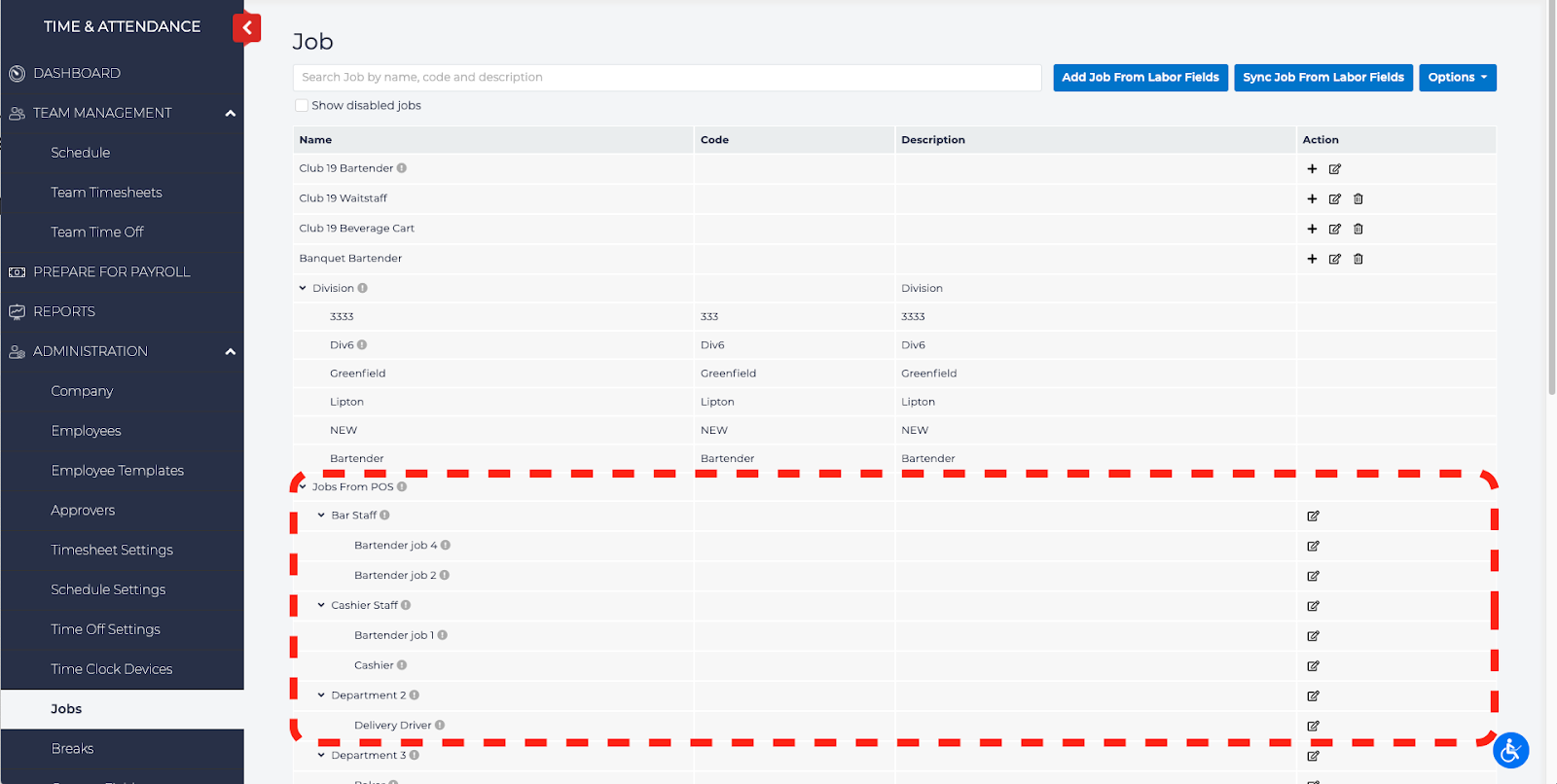The width and height of the screenshot is (1557, 784).
Task: Open the Options dropdown
Action: click(x=1457, y=78)
